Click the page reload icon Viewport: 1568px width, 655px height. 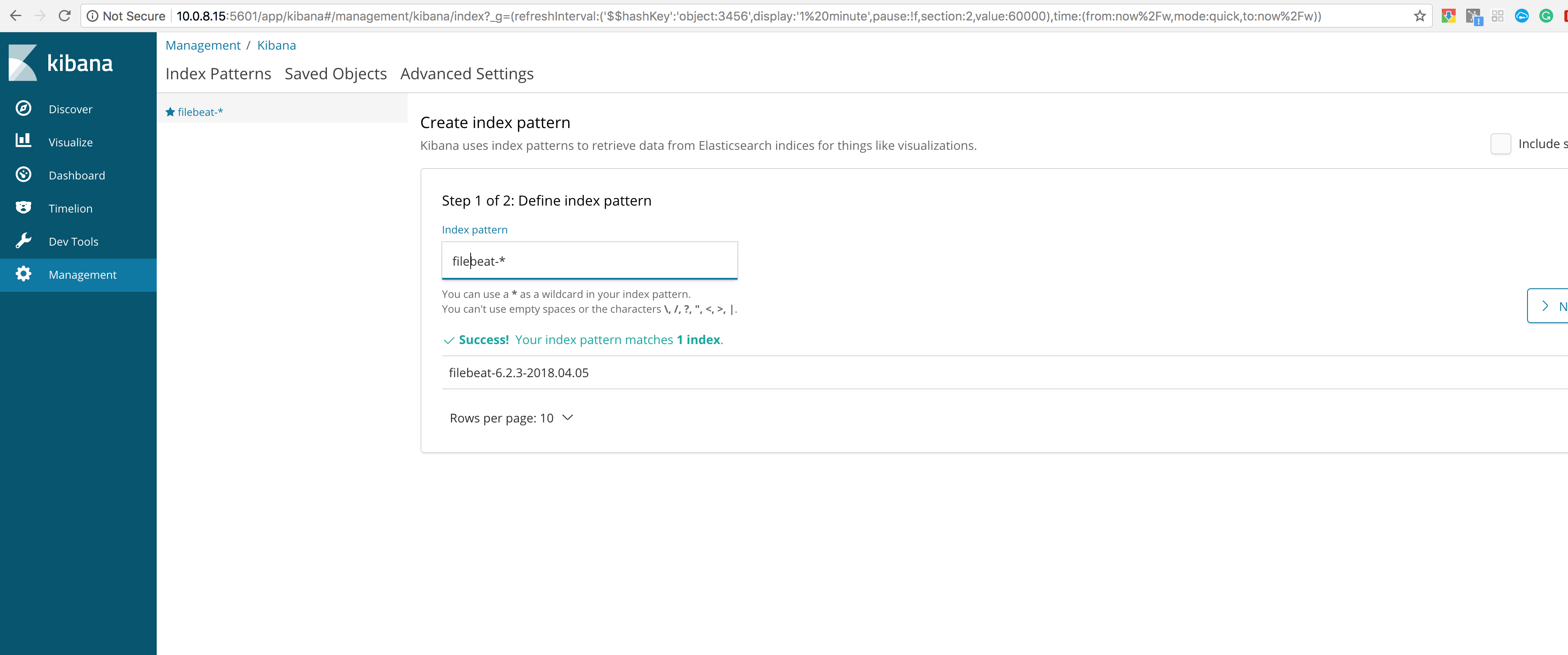pyautogui.click(x=64, y=16)
